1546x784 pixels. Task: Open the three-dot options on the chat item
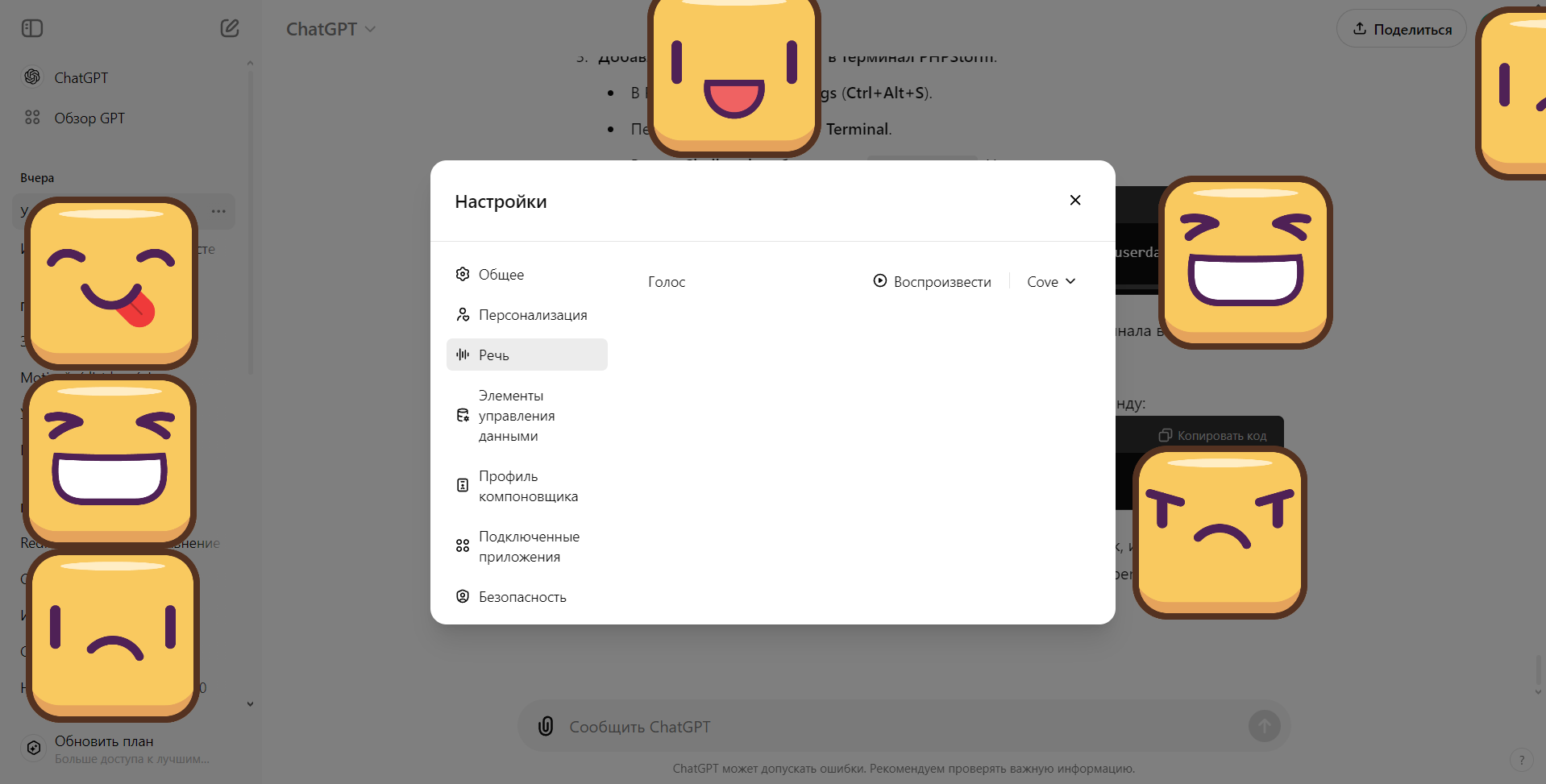(x=218, y=211)
